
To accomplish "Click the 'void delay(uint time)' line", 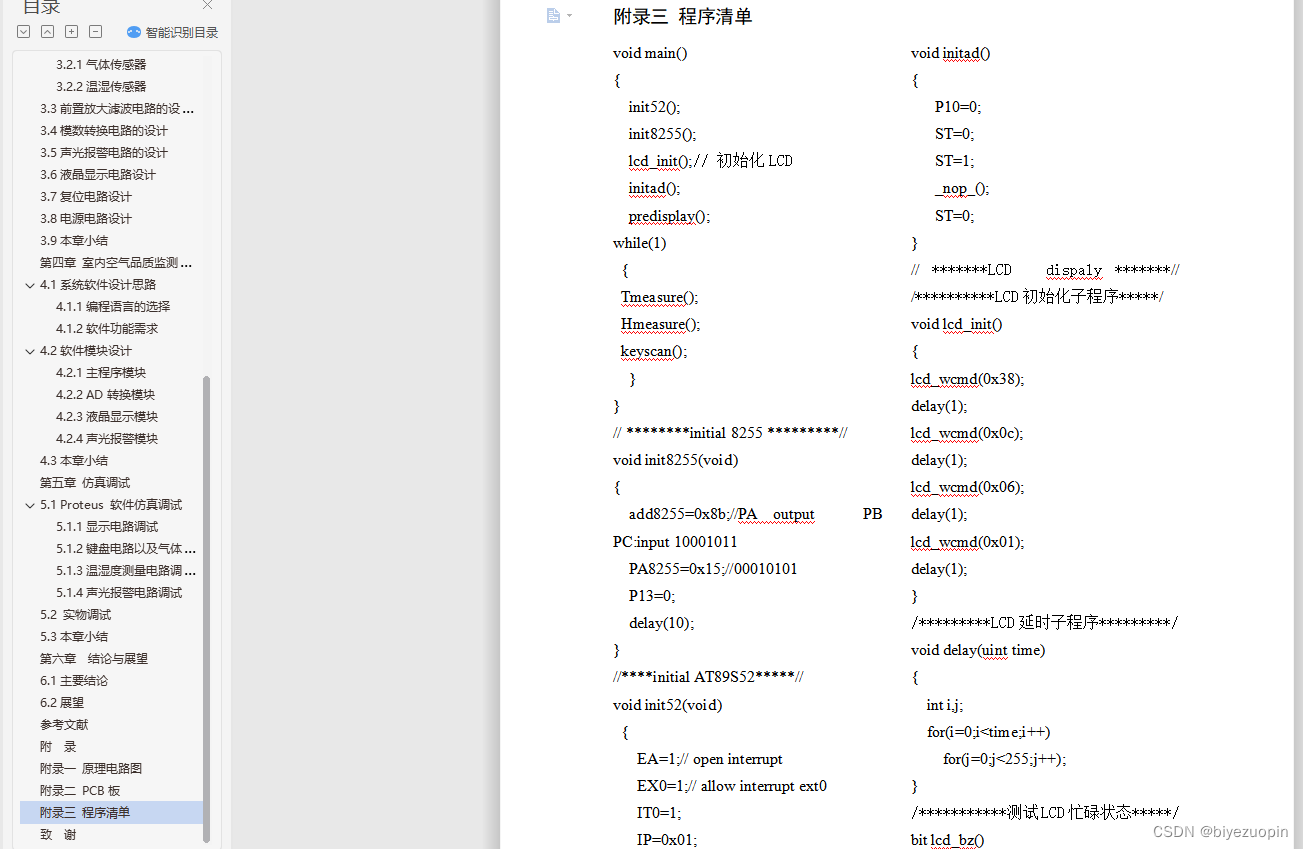I will coord(978,650).
